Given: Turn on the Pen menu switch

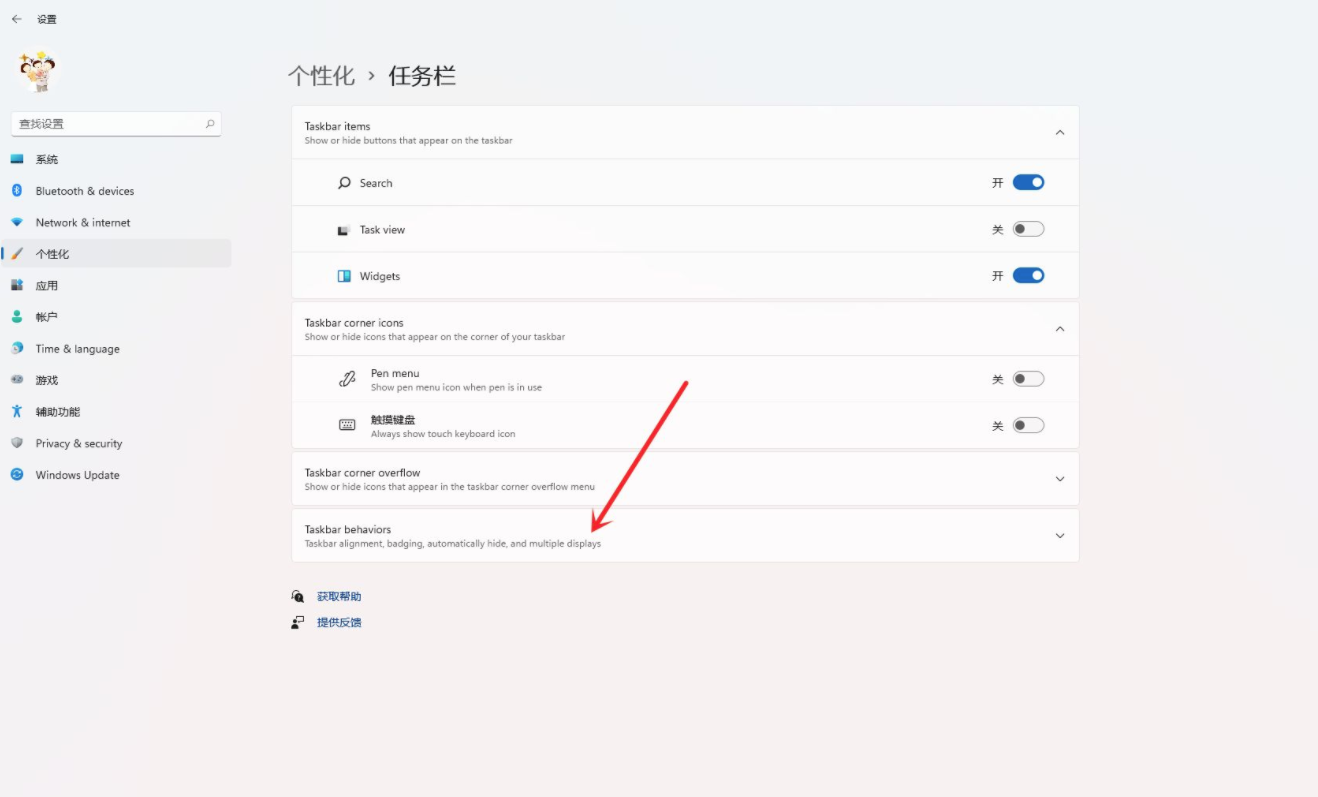Looking at the screenshot, I should [x=1029, y=378].
